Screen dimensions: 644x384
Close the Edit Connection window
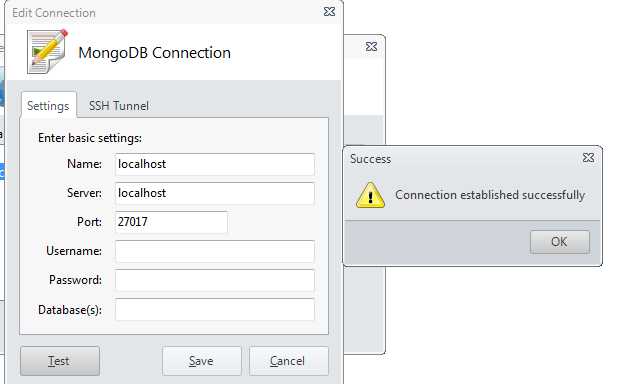tap(329, 11)
